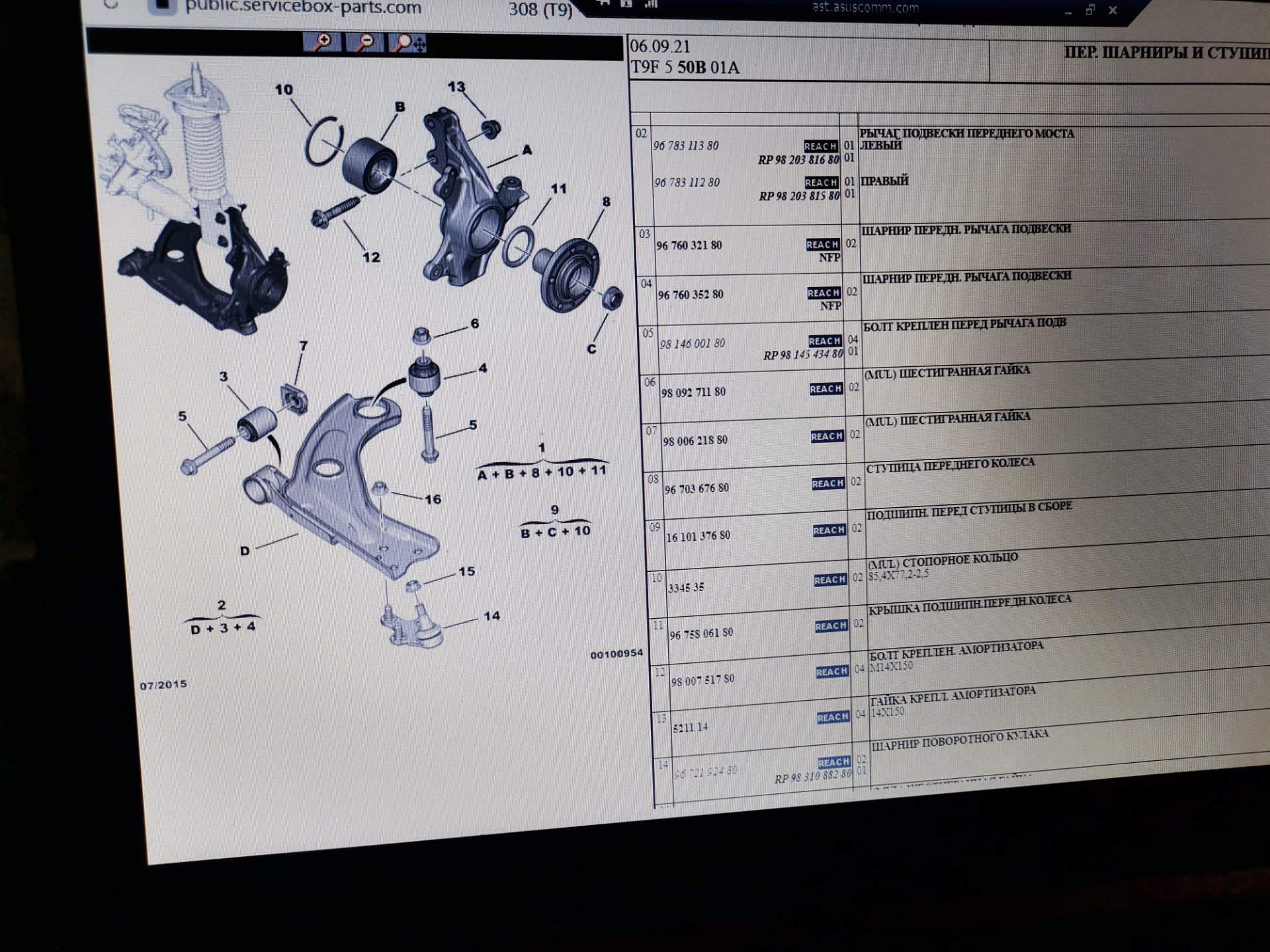Click the REACH badge beside 98 092 711 80
Screen dimensions: 1270x952
click(825, 389)
